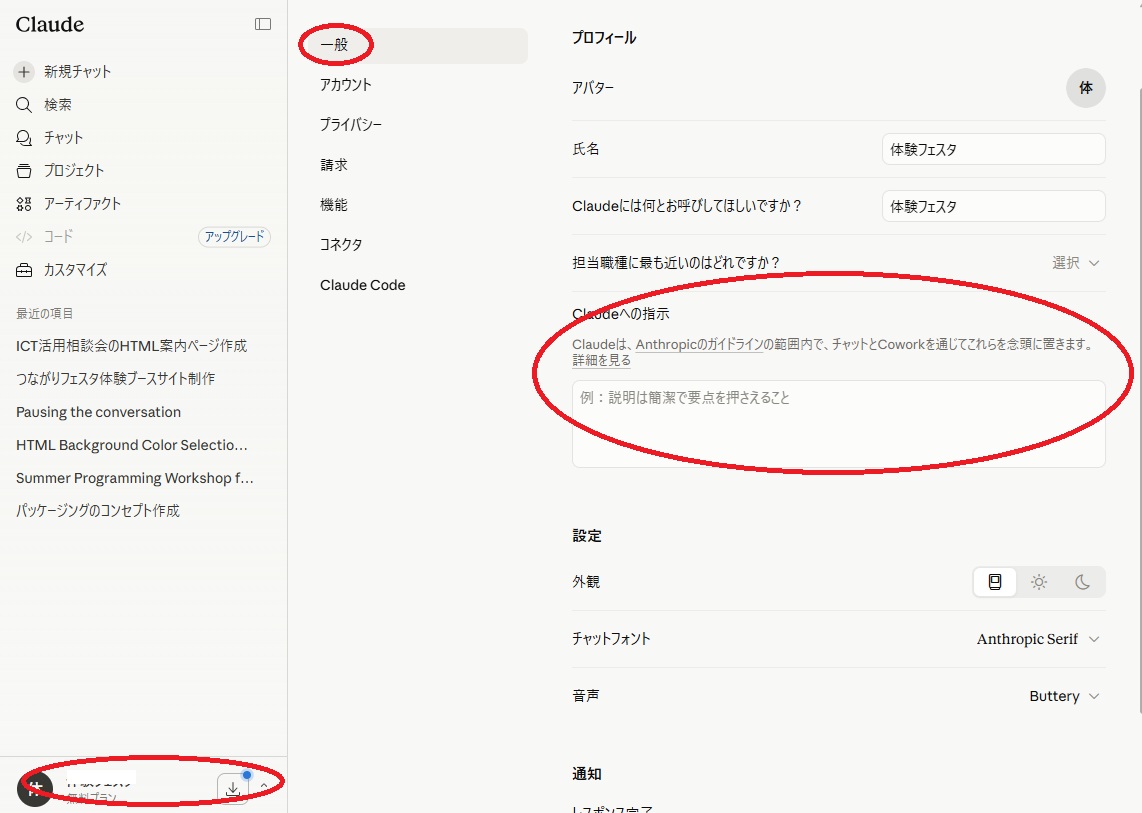Collapse the sidebar with the panel icon
The height and width of the screenshot is (813, 1142).
[263, 24]
